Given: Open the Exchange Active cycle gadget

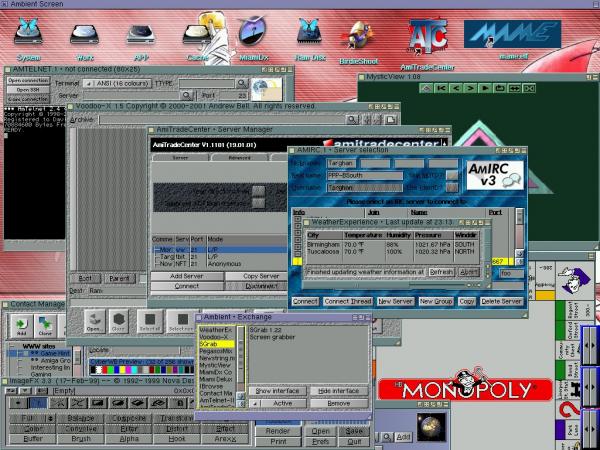Looking at the screenshot, I should coord(278,403).
